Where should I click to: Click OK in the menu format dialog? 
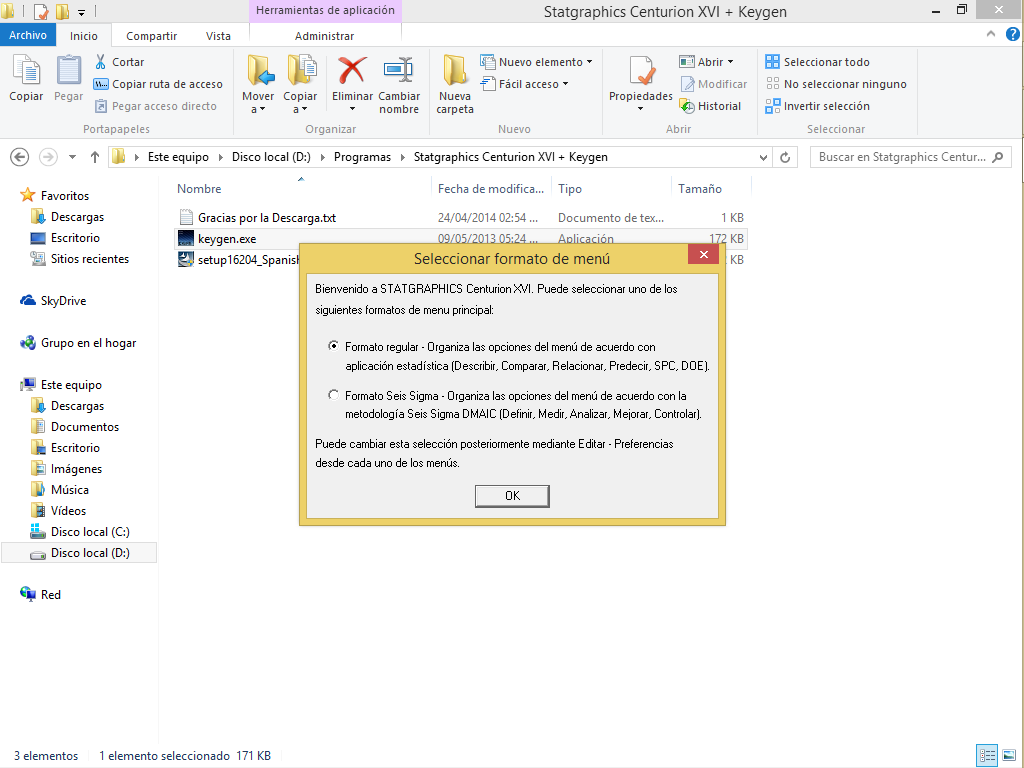click(x=512, y=496)
